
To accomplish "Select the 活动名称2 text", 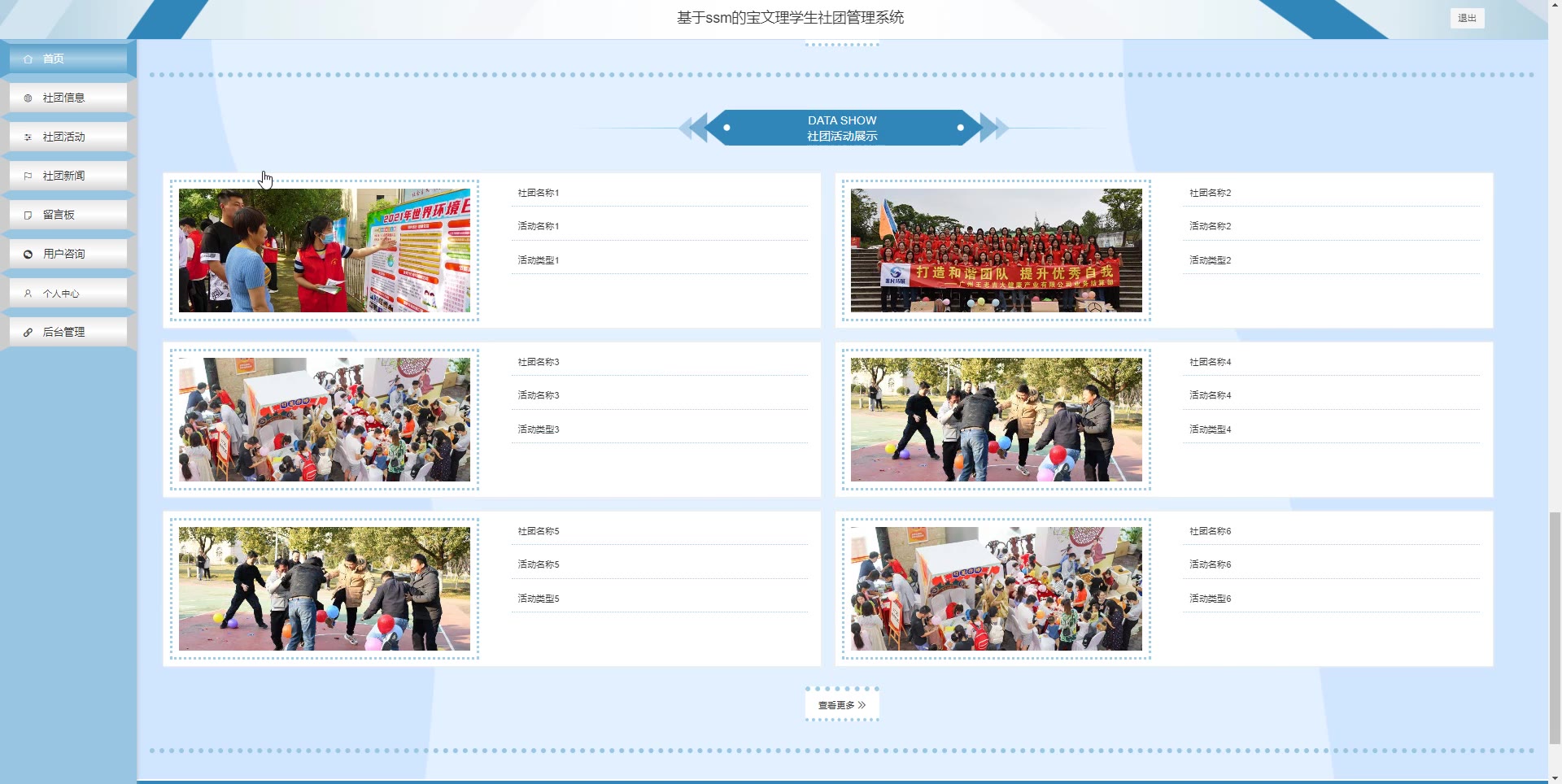I will point(1211,226).
